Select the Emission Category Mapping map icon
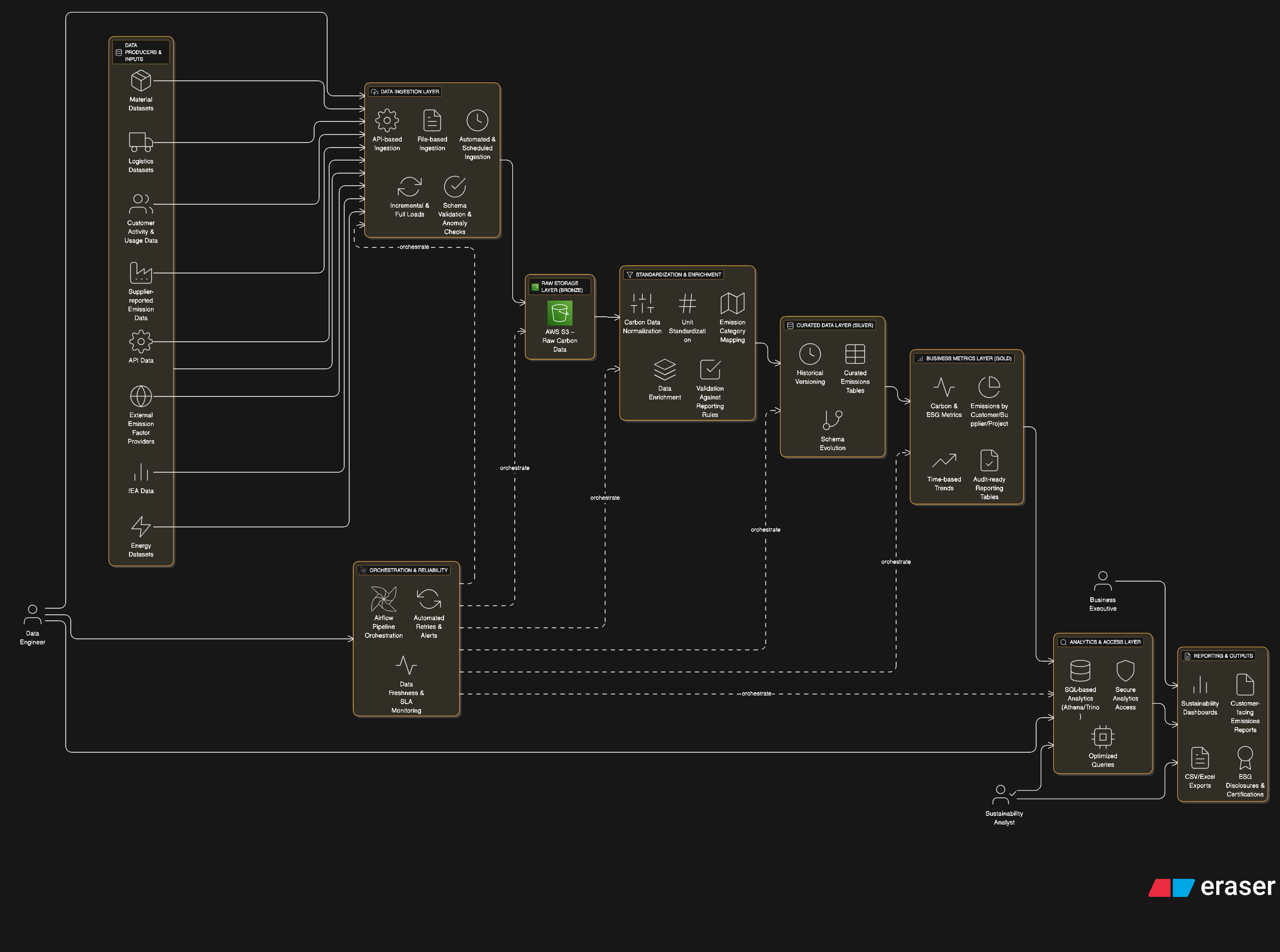The image size is (1280, 952). pos(732,303)
